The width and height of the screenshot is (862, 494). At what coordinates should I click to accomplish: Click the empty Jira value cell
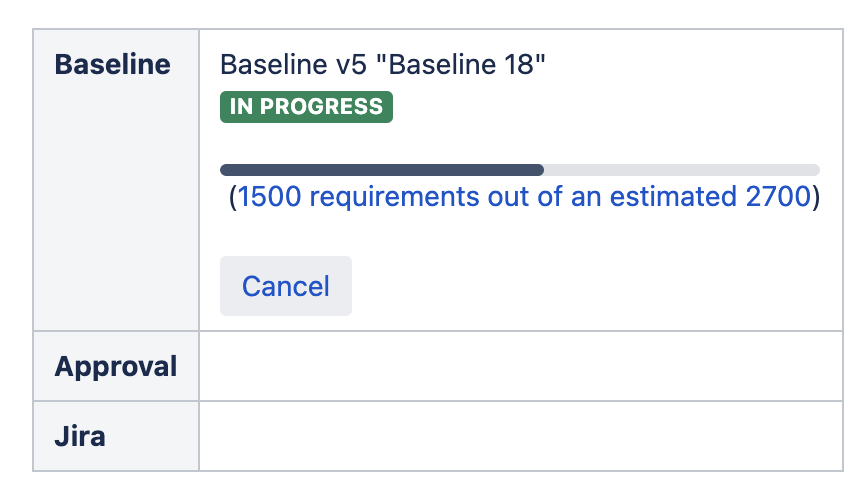click(x=520, y=436)
